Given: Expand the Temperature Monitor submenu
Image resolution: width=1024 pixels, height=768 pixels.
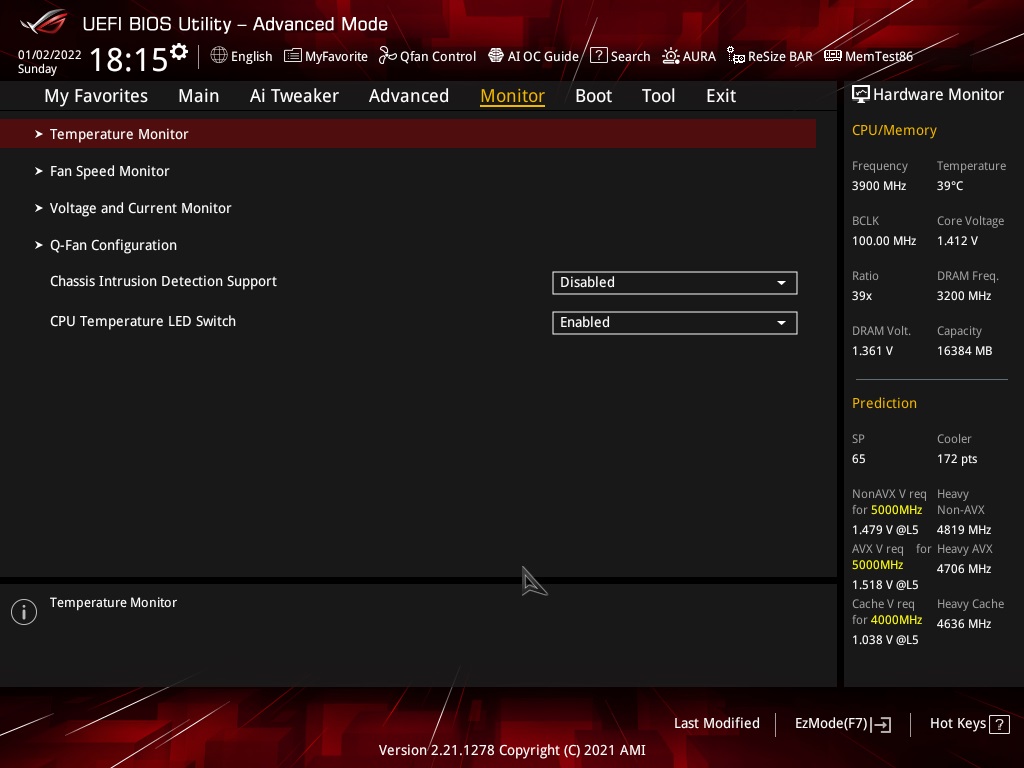Looking at the screenshot, I should coord(119,134).
